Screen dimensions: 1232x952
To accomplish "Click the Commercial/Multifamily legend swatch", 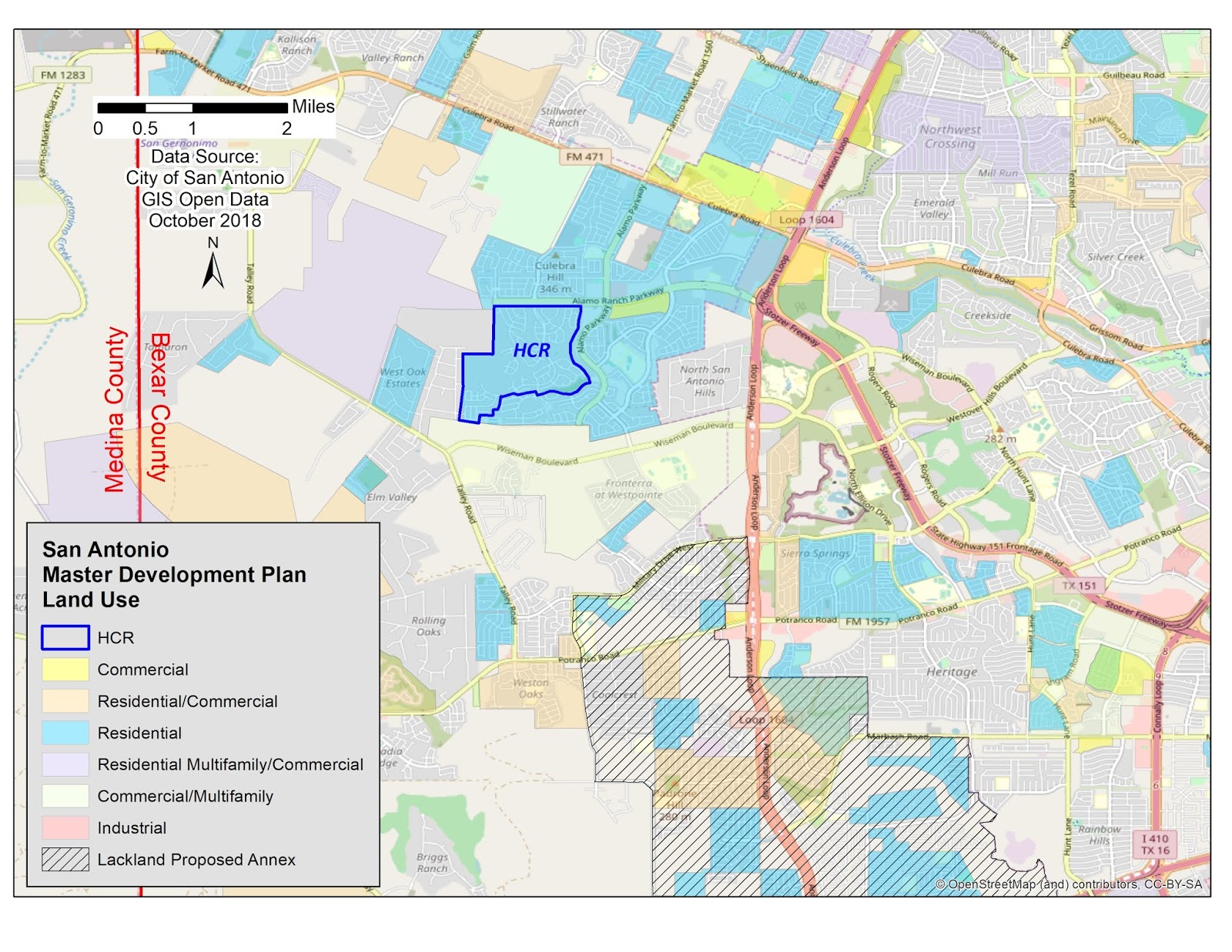I will tap(65, 796).
